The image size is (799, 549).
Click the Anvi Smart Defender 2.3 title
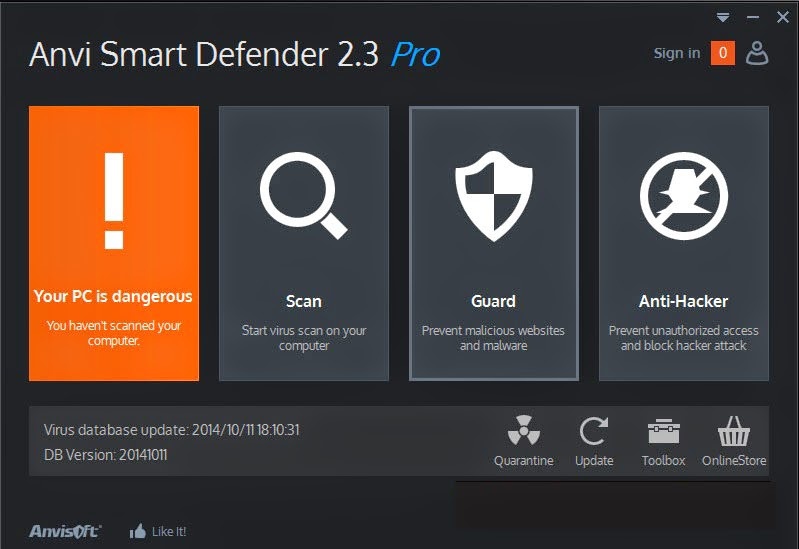[204, 54]
